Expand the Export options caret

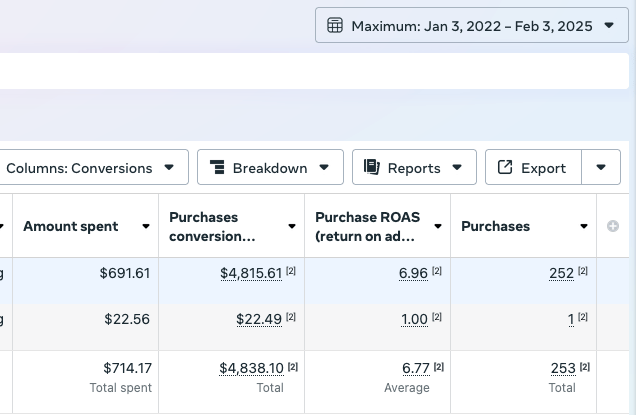pos(601,168)
